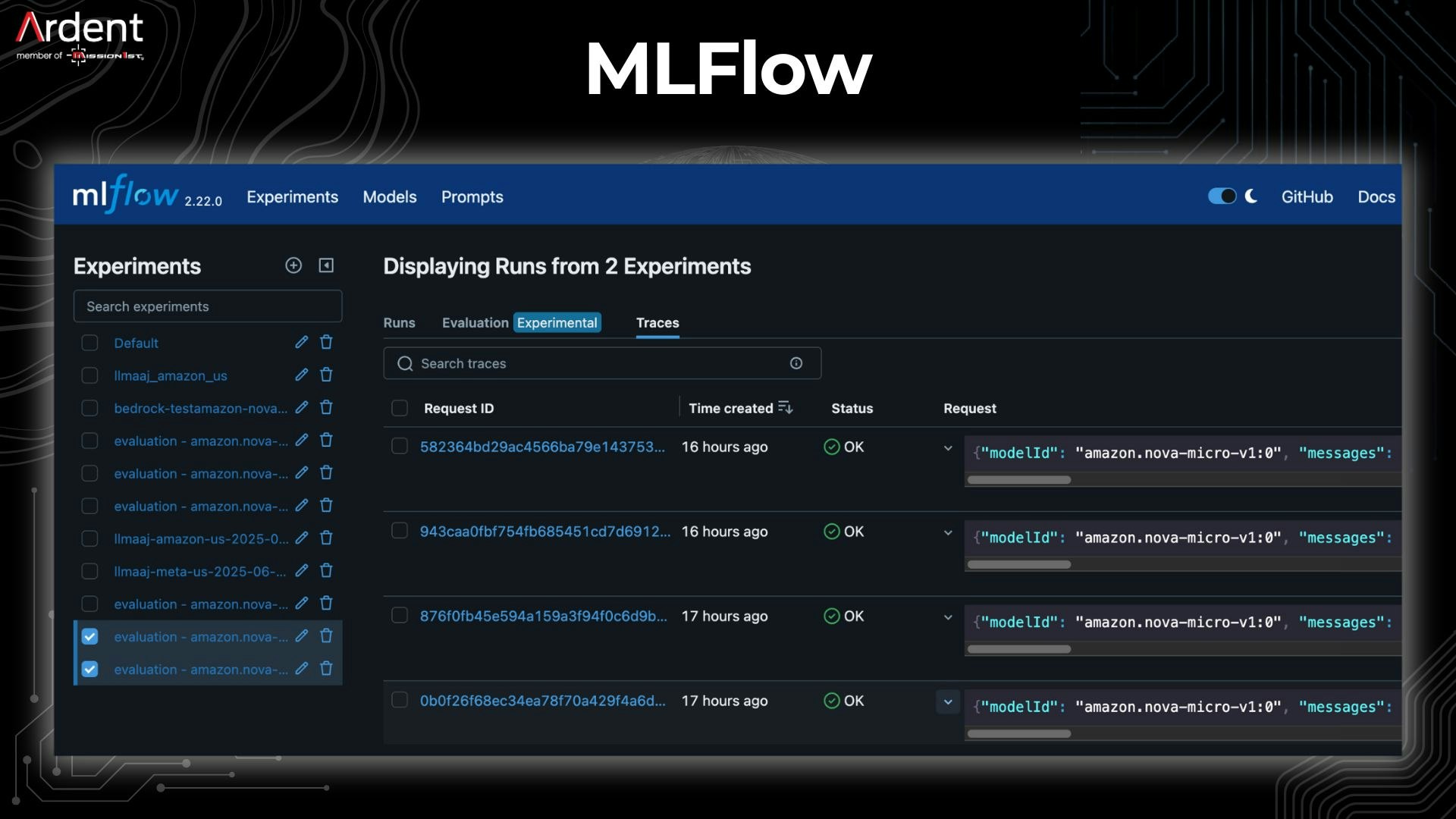Delete the llmaaj-meta-us-2025-06 experiment
This screenshot has width=1456, height=819.
[327, 570]
